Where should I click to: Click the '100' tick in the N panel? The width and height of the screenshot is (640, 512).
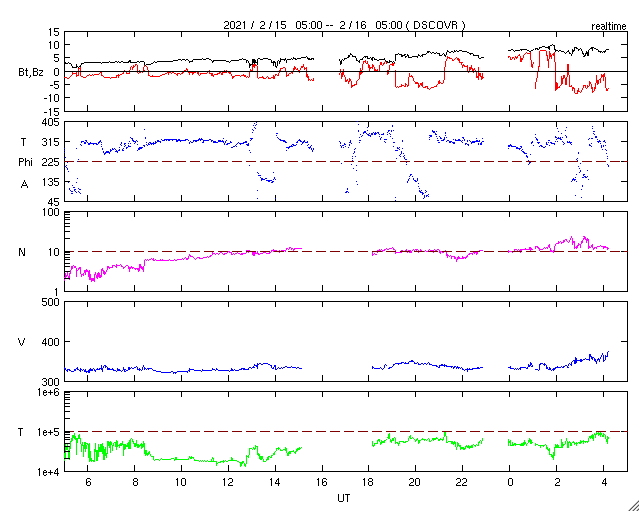pyautogui.click(x=51, y=212)
